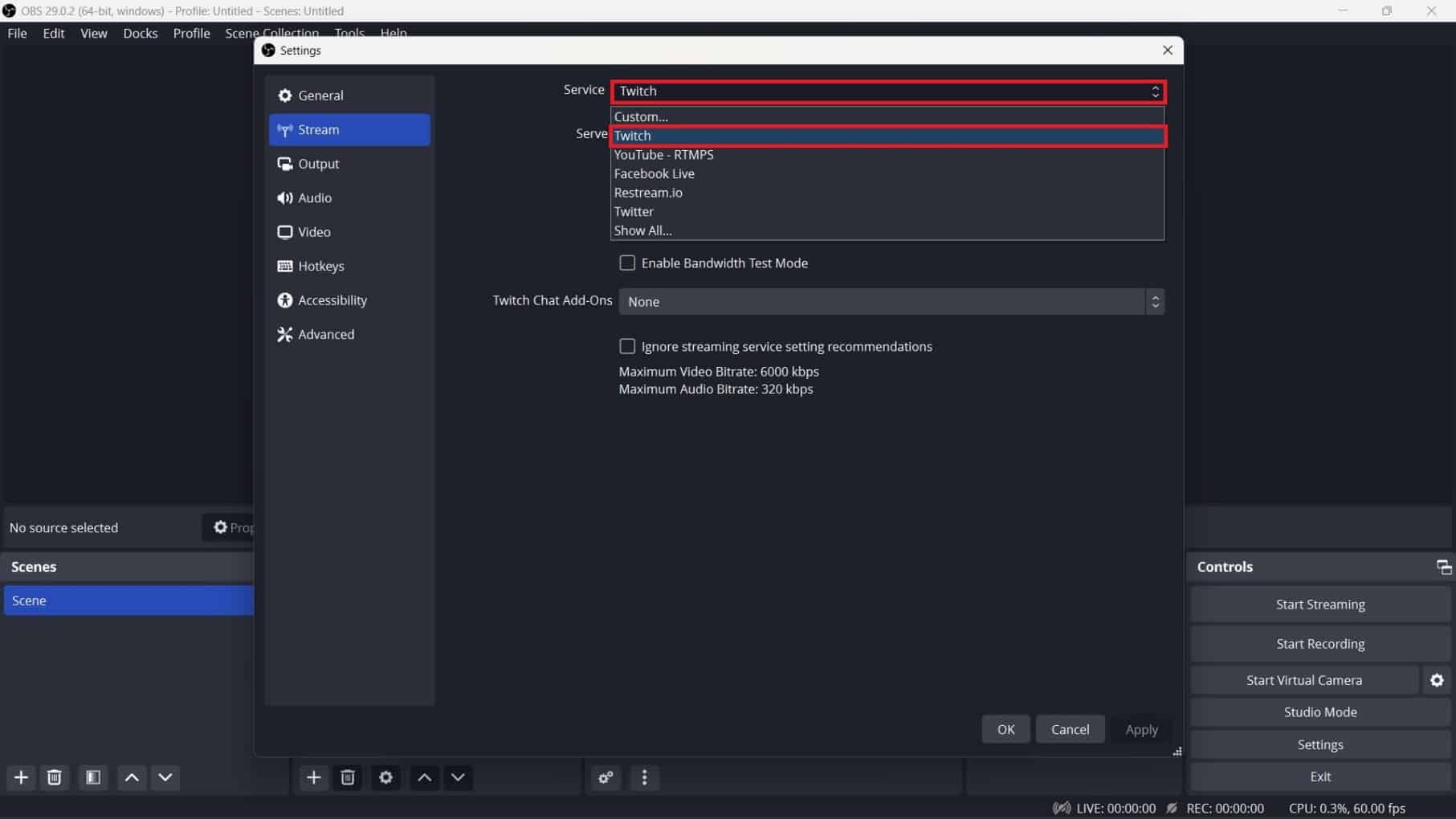Screen dimensions: 1456x819
Task: Click Start Streaming in Controls
Action: click(1320, 605)
